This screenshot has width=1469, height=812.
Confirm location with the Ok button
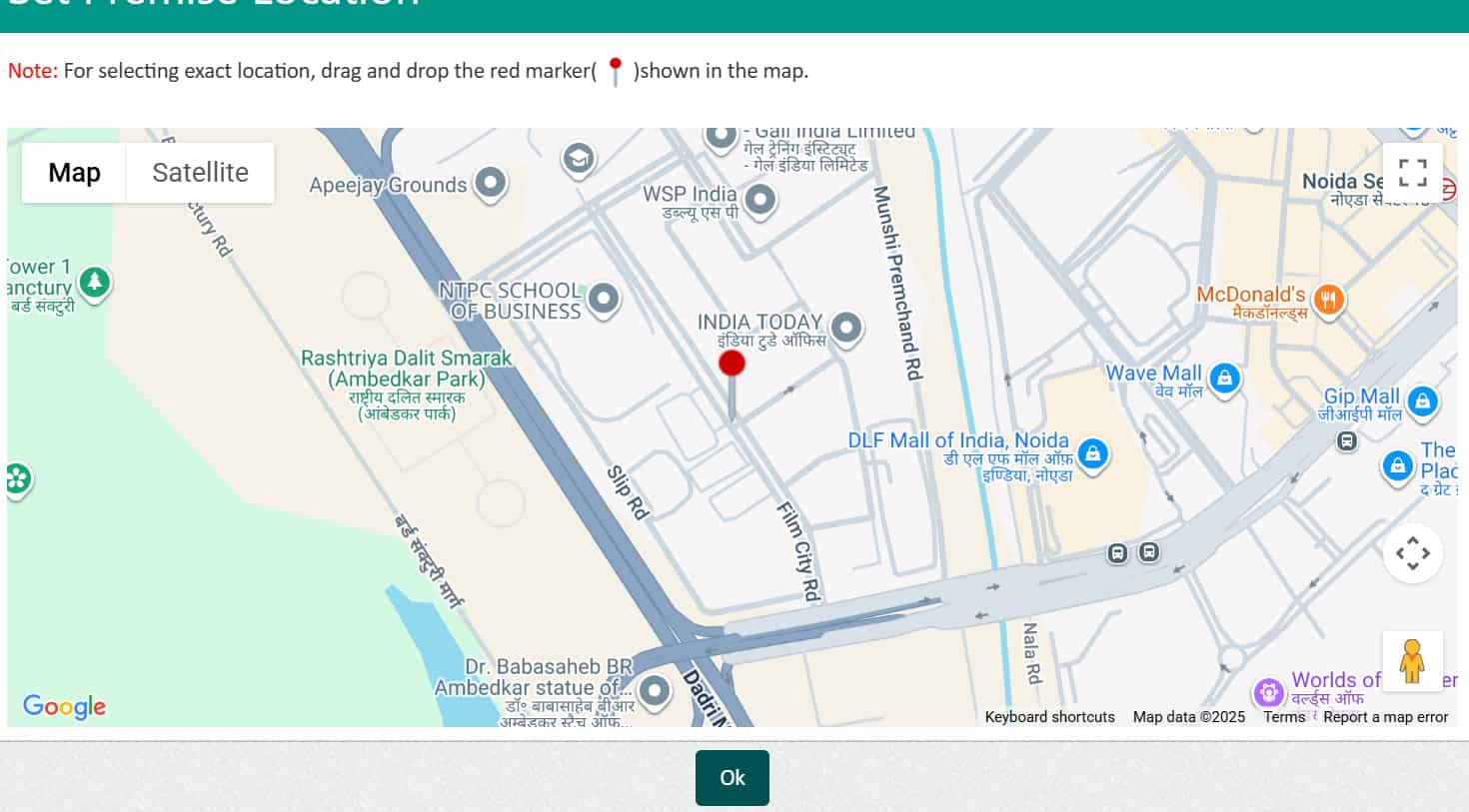point(733,778)
